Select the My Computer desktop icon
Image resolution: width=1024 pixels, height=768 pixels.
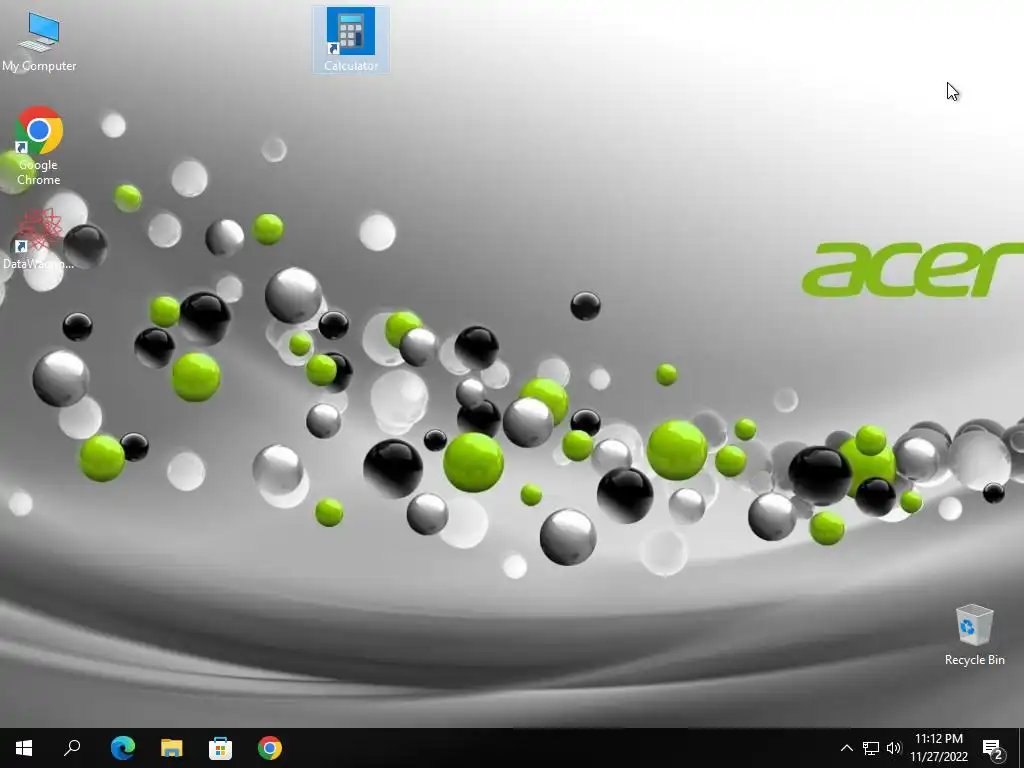[39, 41]
